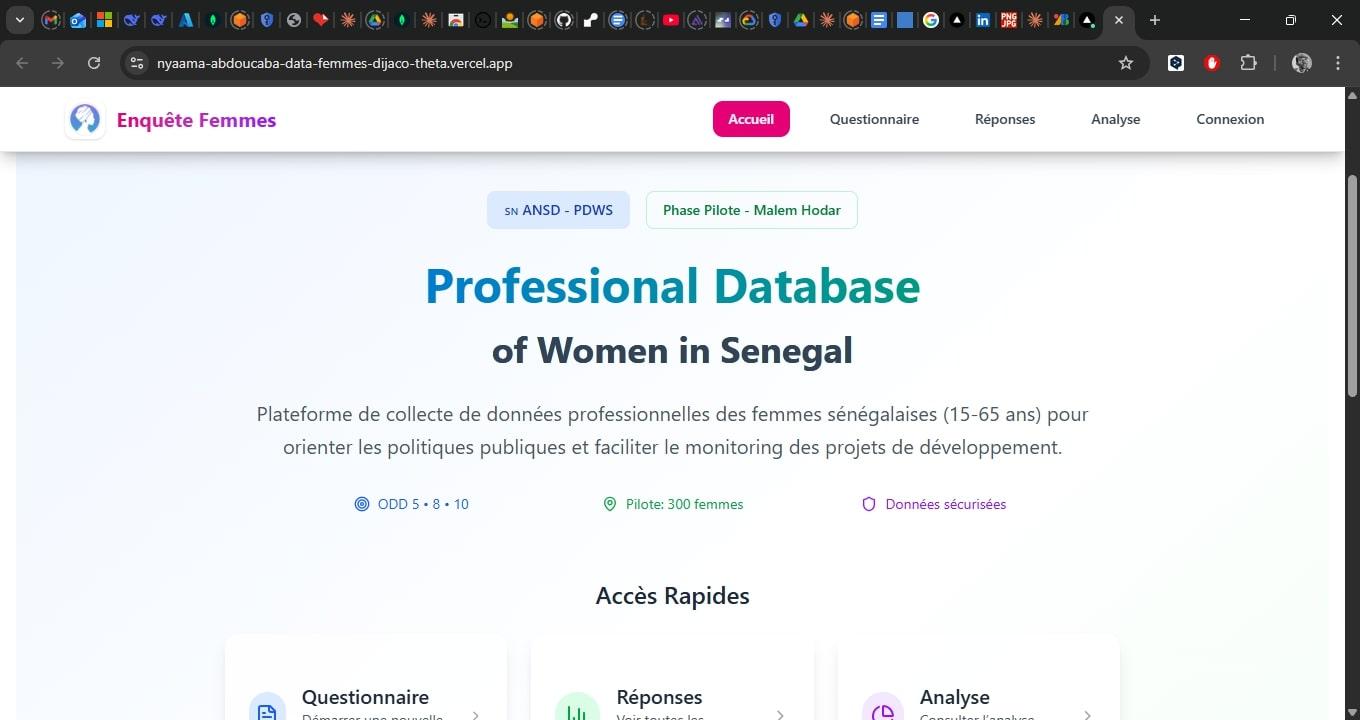The image size is (1360, 720).
Task: Reload the page with the refresh icon
Action: click(94, 63)
